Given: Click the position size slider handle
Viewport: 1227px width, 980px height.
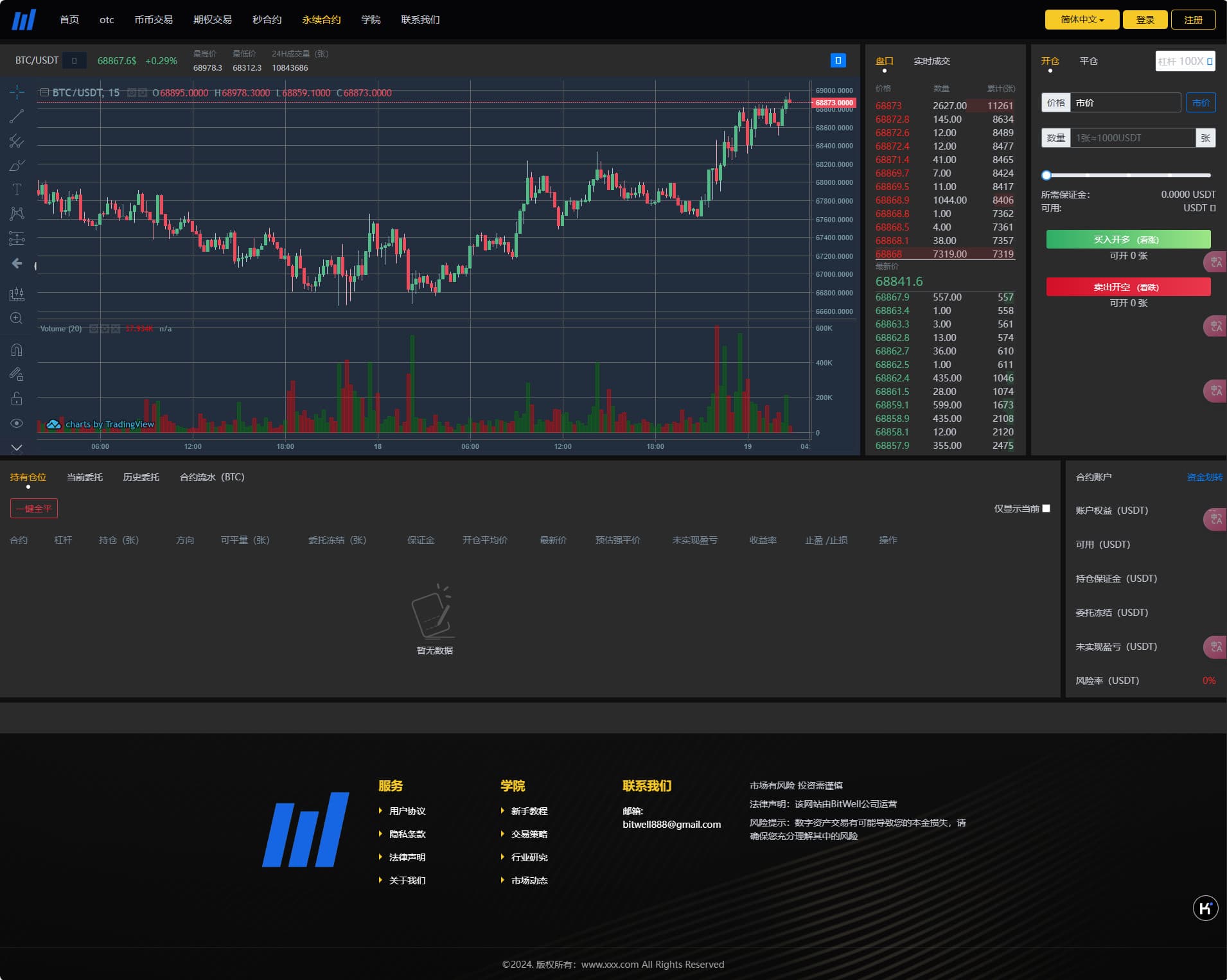Looking at the screenshot, I should pyautogui.click(x=1046, y=175).
